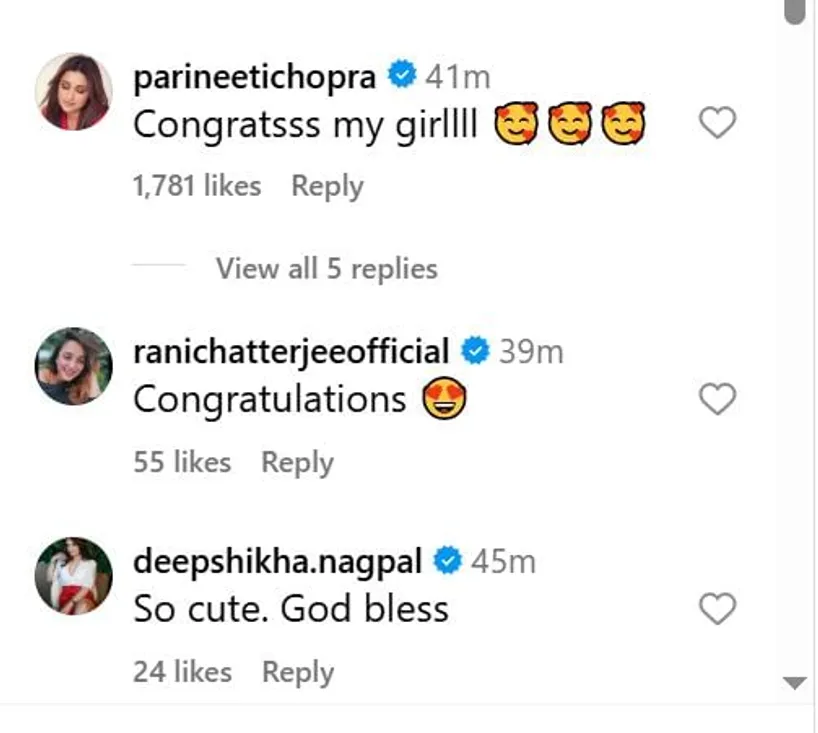
Task: Open parineetichopra's profile picture
Action: point(73,93)
